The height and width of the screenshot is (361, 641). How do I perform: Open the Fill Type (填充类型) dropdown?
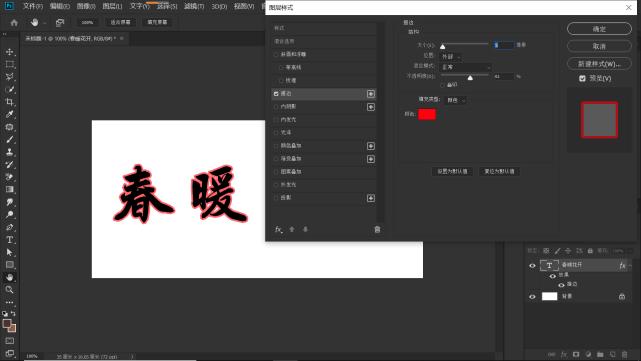pos(455,100)
